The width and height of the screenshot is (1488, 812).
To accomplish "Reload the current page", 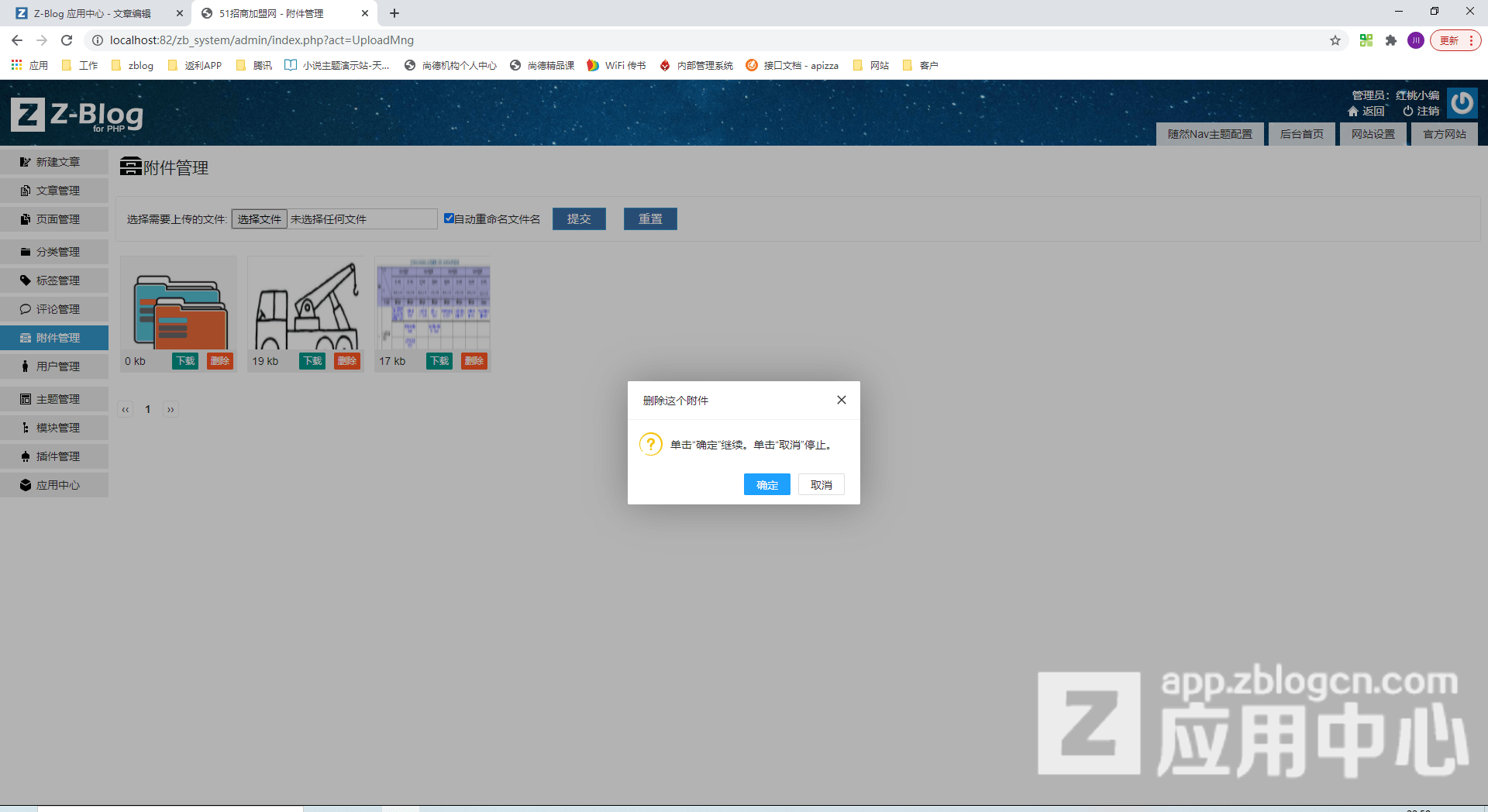I will coord(67,40).
